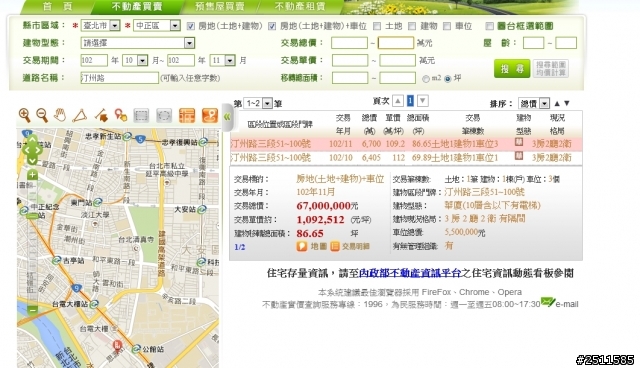Go to next page arrow

(423, 100)
